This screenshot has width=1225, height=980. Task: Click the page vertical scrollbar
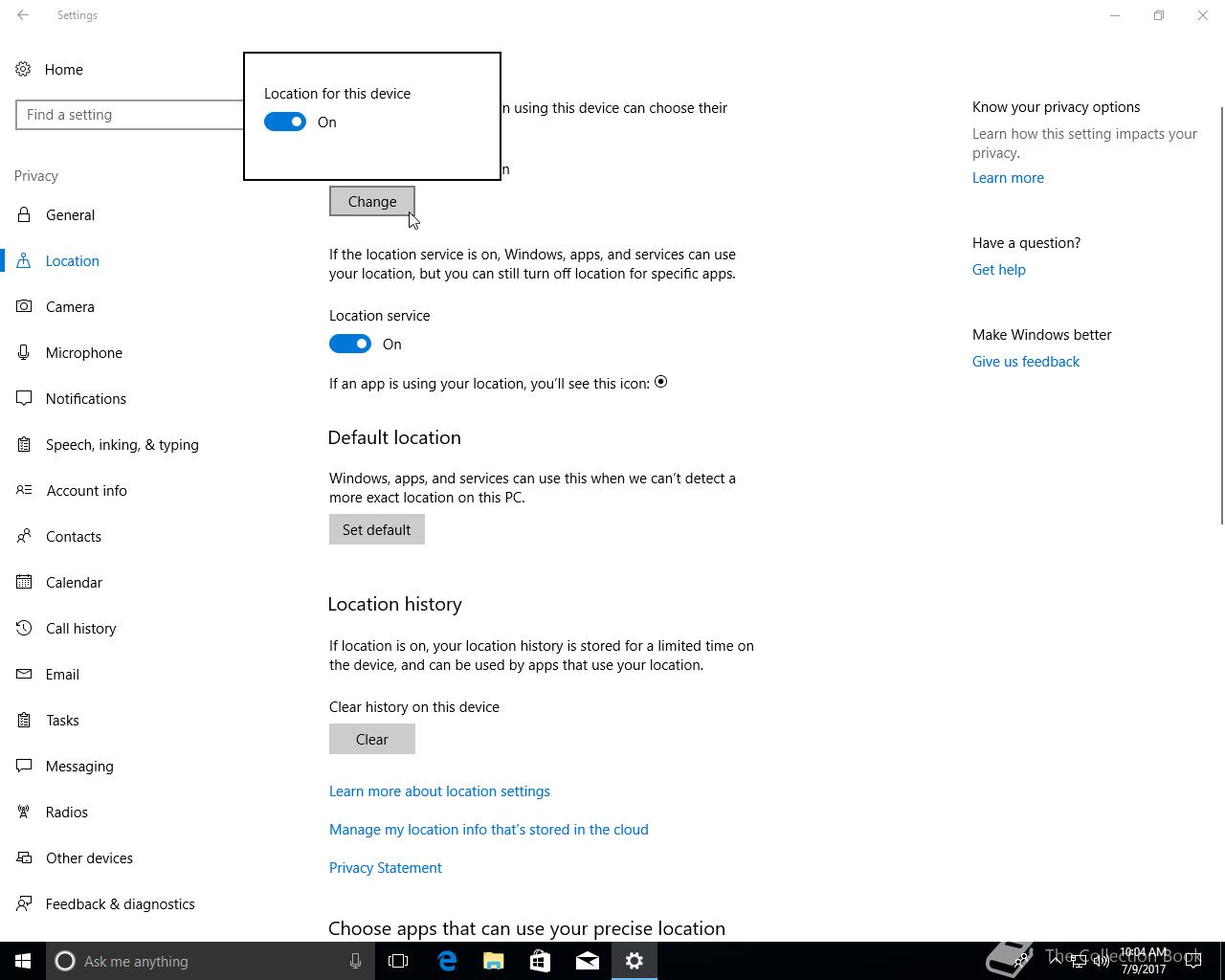tap(1221, 316)
